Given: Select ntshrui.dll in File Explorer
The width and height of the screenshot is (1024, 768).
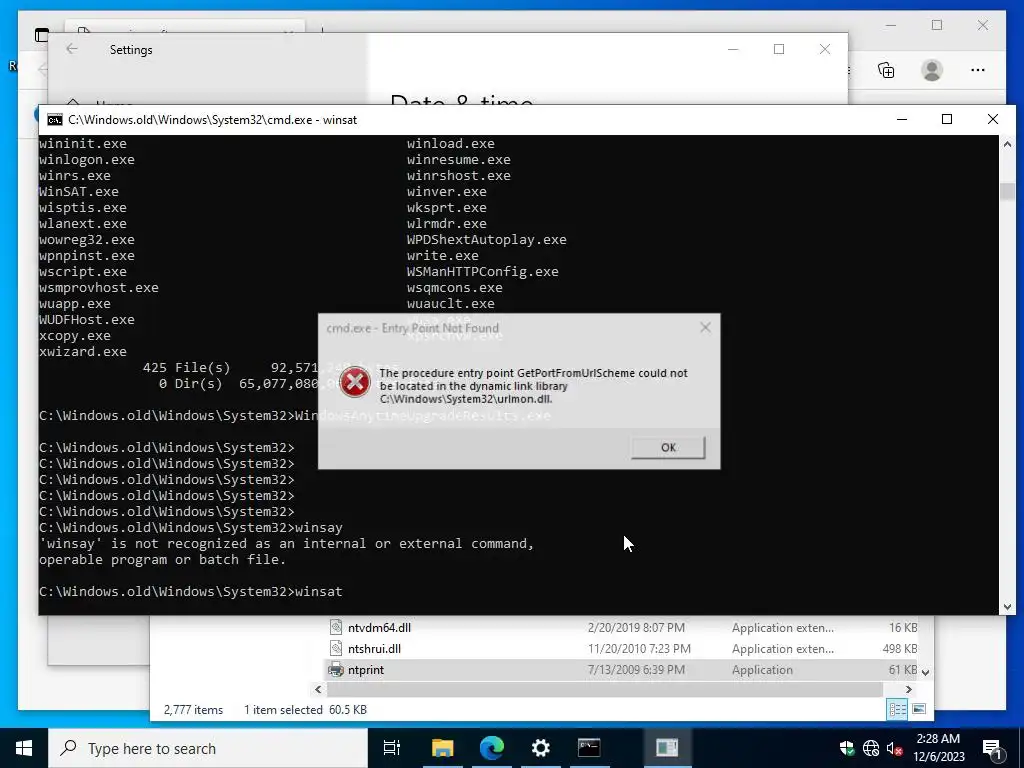Looking at the screenshot, I should tap(374, 648).
